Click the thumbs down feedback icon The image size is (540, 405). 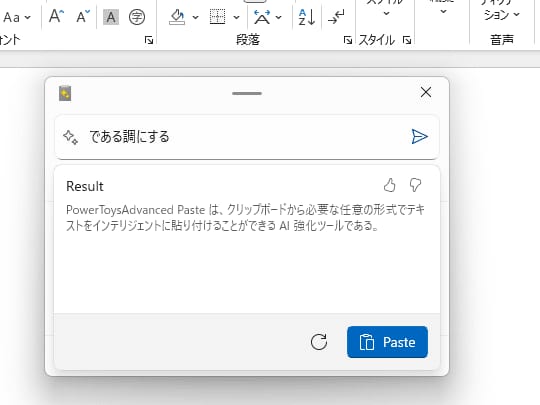tap(415, 185)
